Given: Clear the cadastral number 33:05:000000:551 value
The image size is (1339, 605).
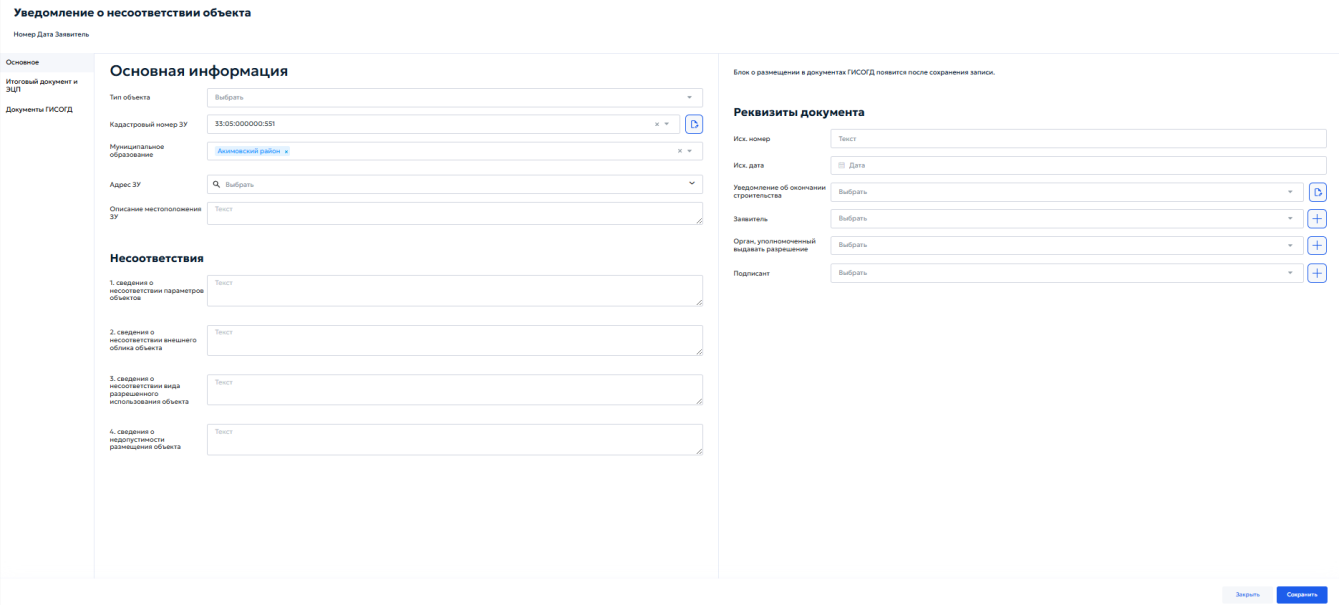Looking at the screenshot, I should point(657,124).
